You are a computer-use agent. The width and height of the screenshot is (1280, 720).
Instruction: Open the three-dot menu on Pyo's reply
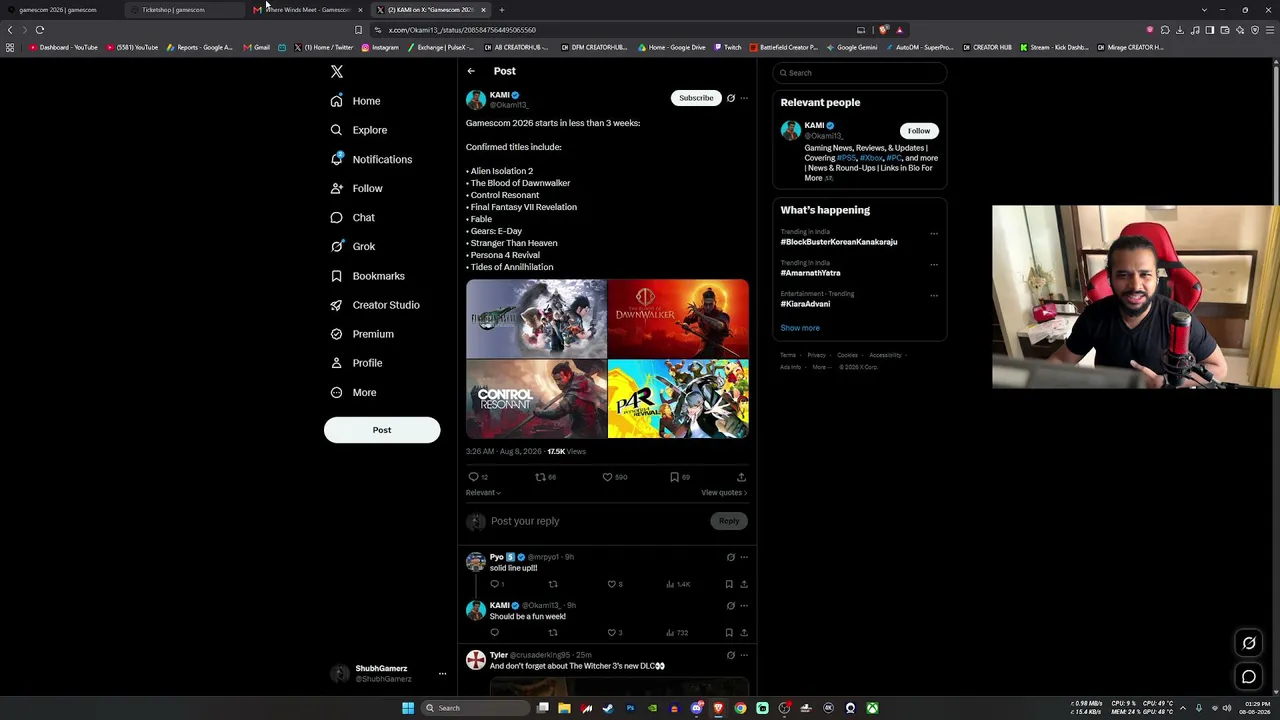coord(744,557)
